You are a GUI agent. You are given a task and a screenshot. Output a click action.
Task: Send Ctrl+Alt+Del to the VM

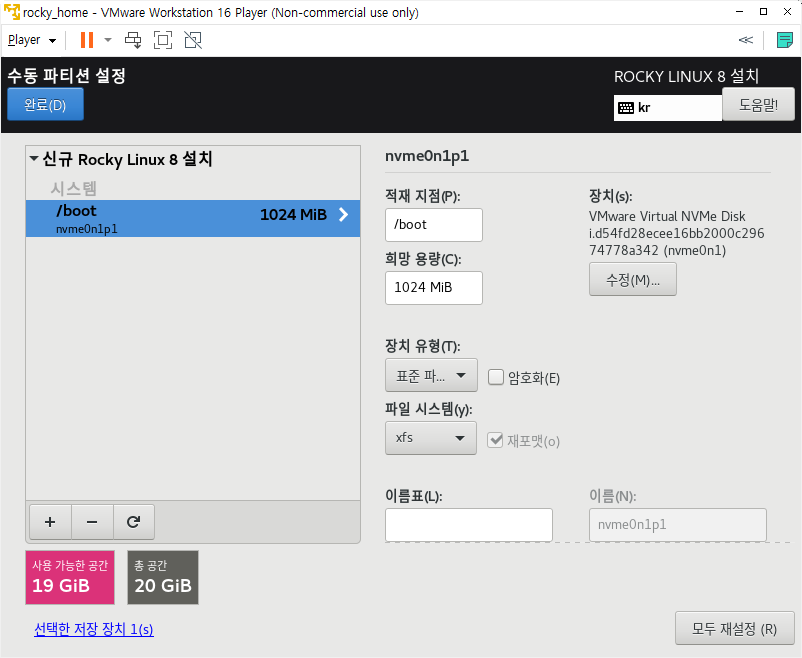tap(133, 40)
